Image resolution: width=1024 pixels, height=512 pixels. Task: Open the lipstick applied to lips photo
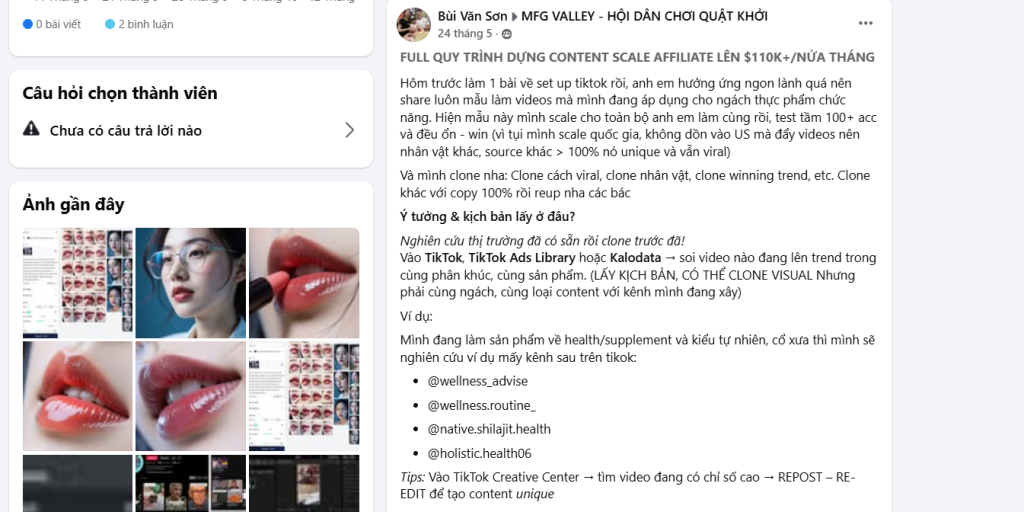coord(304,283)
